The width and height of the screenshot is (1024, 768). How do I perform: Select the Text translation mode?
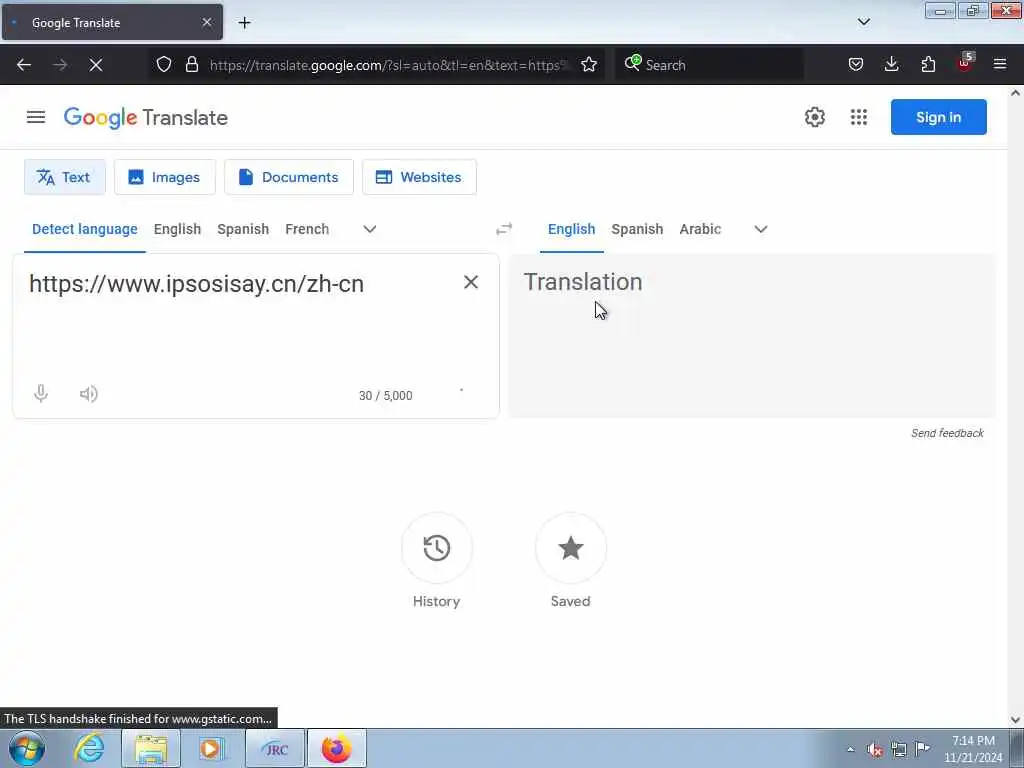[65, 177]
